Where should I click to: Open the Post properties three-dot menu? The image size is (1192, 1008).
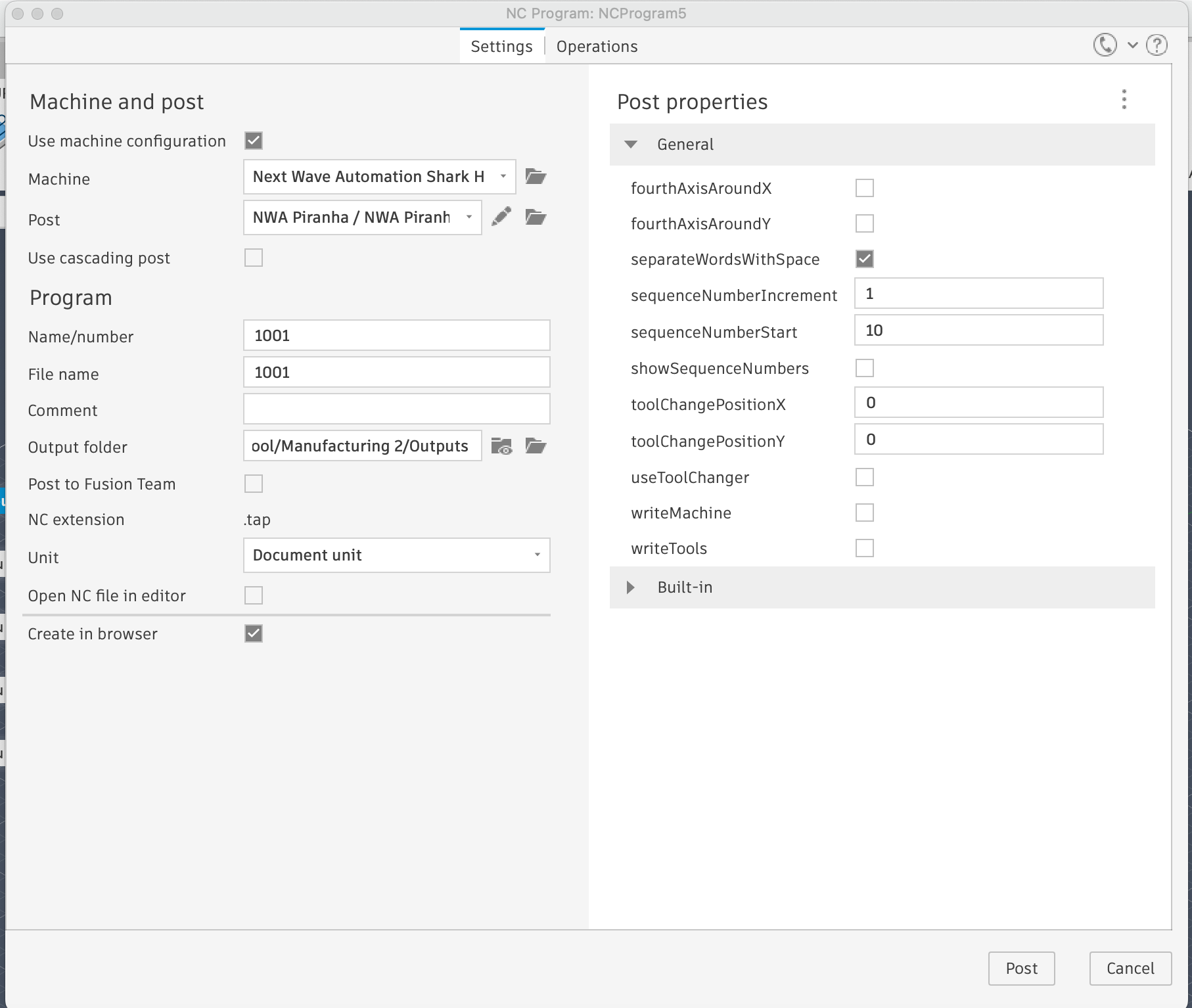1124,99
